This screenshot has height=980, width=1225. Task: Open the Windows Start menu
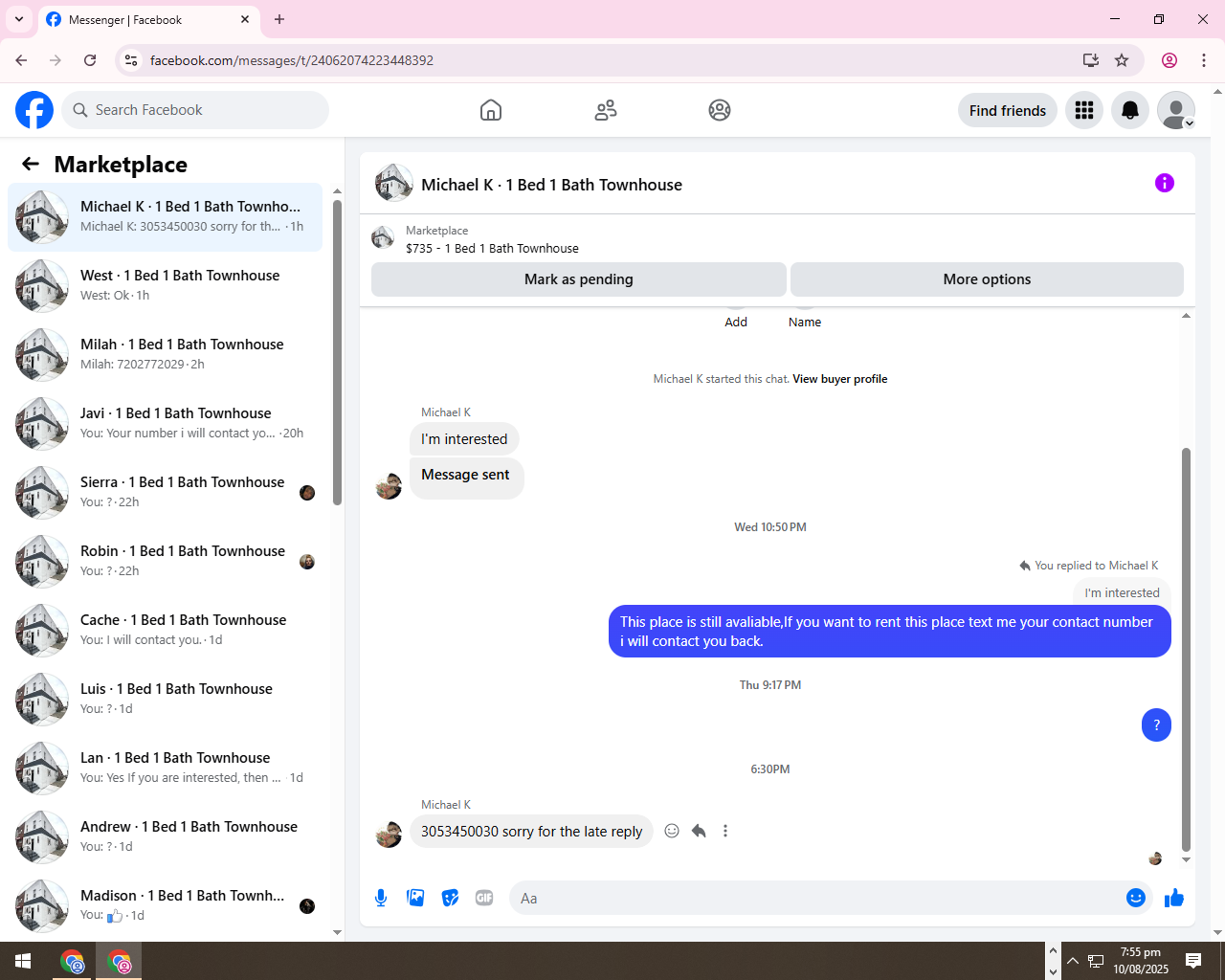point(23,961)
